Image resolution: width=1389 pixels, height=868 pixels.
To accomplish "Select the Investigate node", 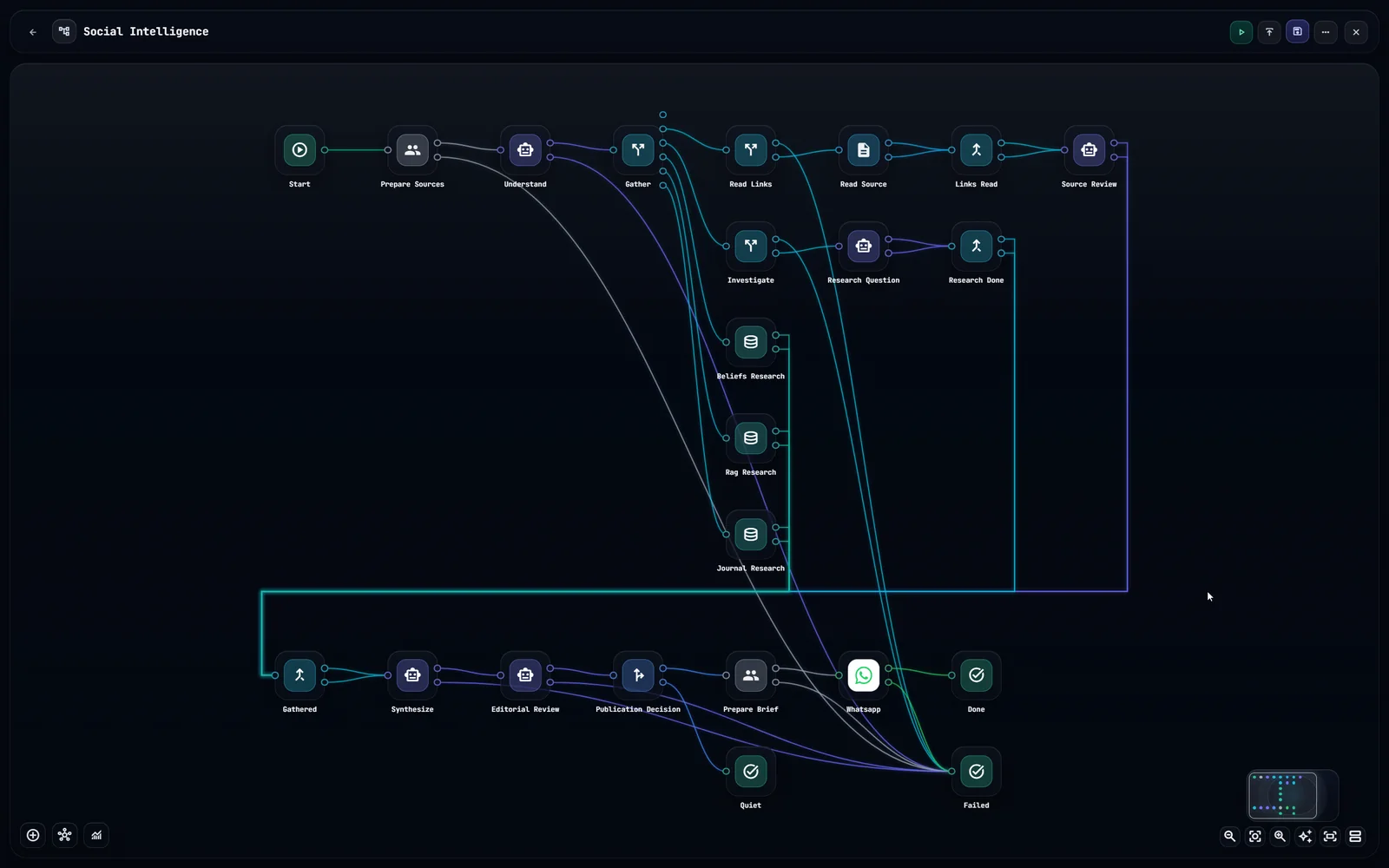I will [x=751, y=247].
